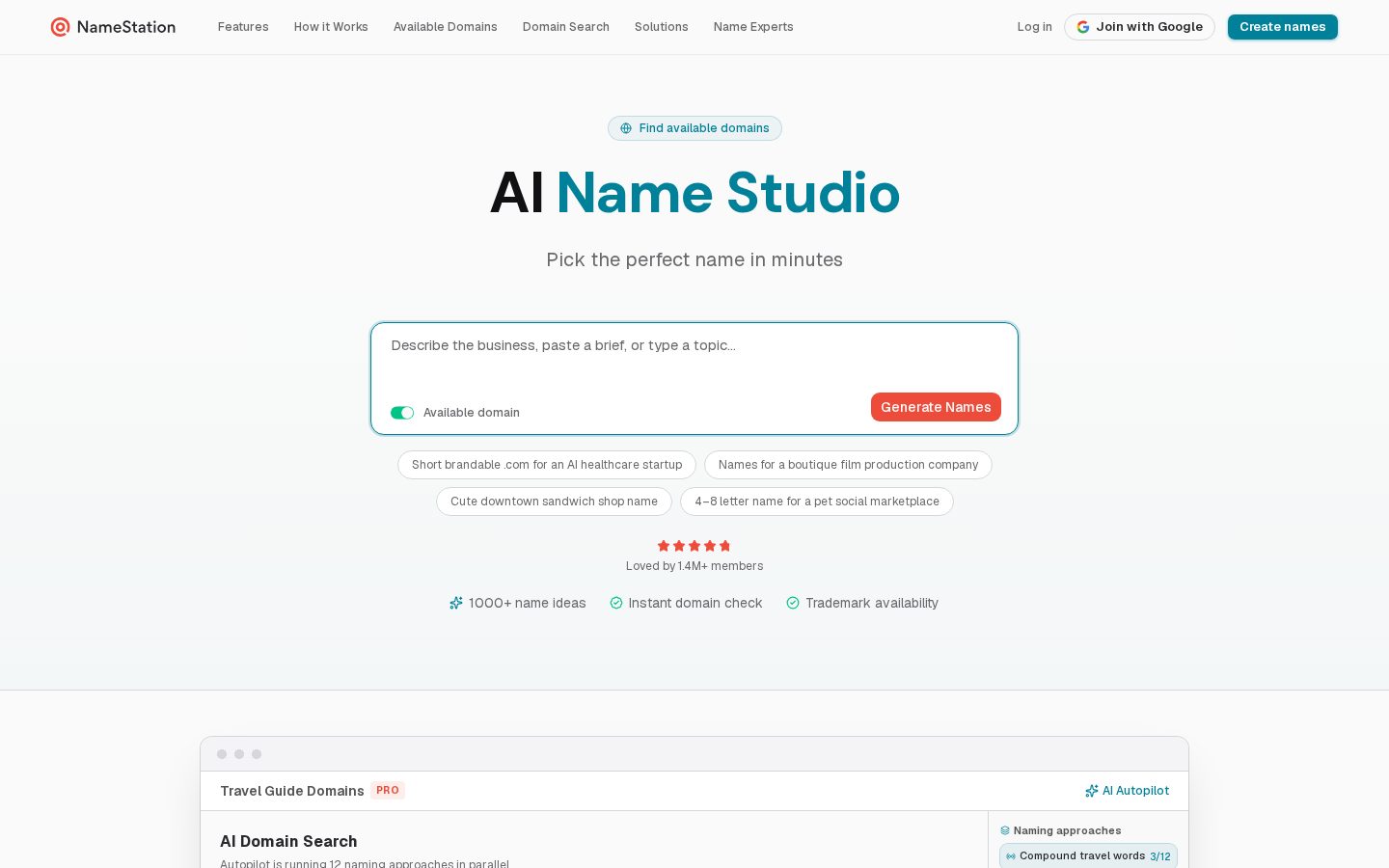Click the Generate Names button
This screenshot has width=1389, height=868.
pos(936,407)
